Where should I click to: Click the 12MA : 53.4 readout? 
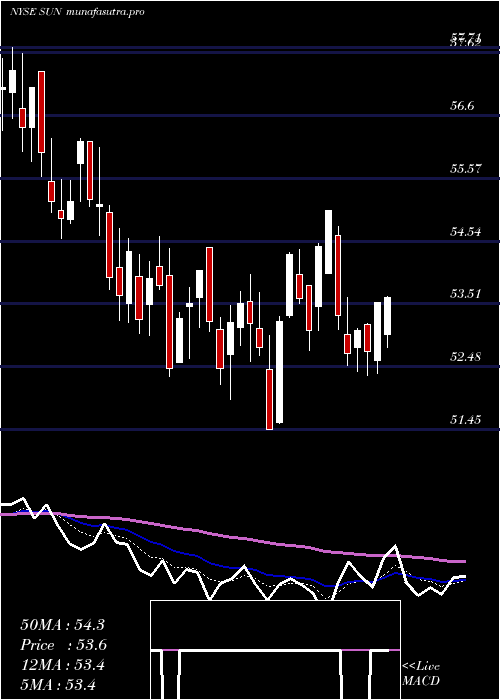click(62, 665)
